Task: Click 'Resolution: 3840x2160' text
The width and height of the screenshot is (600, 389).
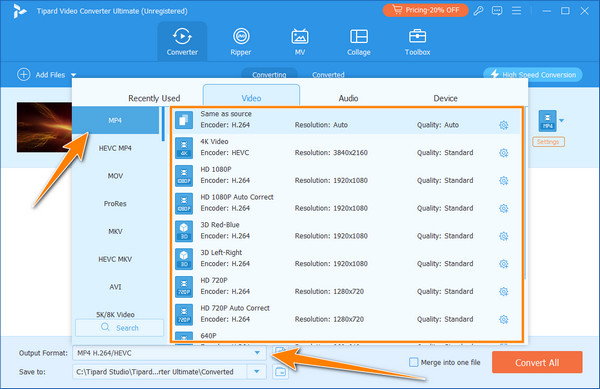Action: point(331,153)
